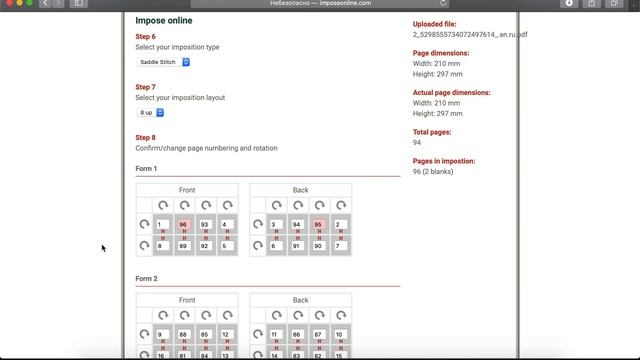Edit page number field 86 in Form 2 Back
This screenshot has width=640, height=360.
[298, 334]
